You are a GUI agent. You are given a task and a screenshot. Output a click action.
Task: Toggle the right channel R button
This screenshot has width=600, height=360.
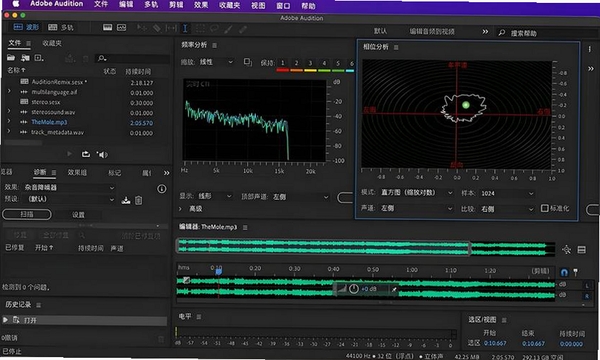587,296
